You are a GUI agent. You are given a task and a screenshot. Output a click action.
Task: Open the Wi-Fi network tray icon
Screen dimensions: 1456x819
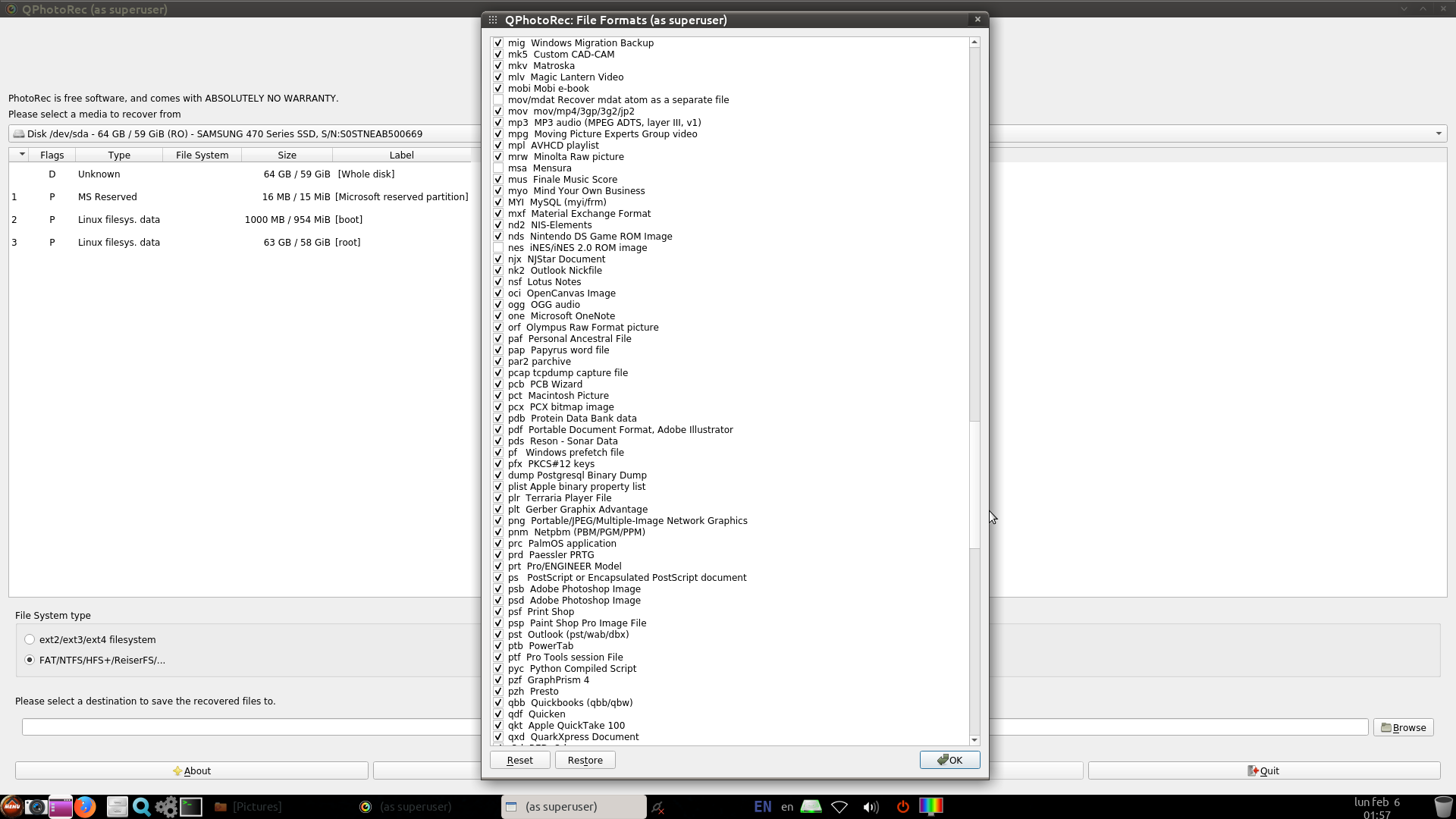coord(839,807)
